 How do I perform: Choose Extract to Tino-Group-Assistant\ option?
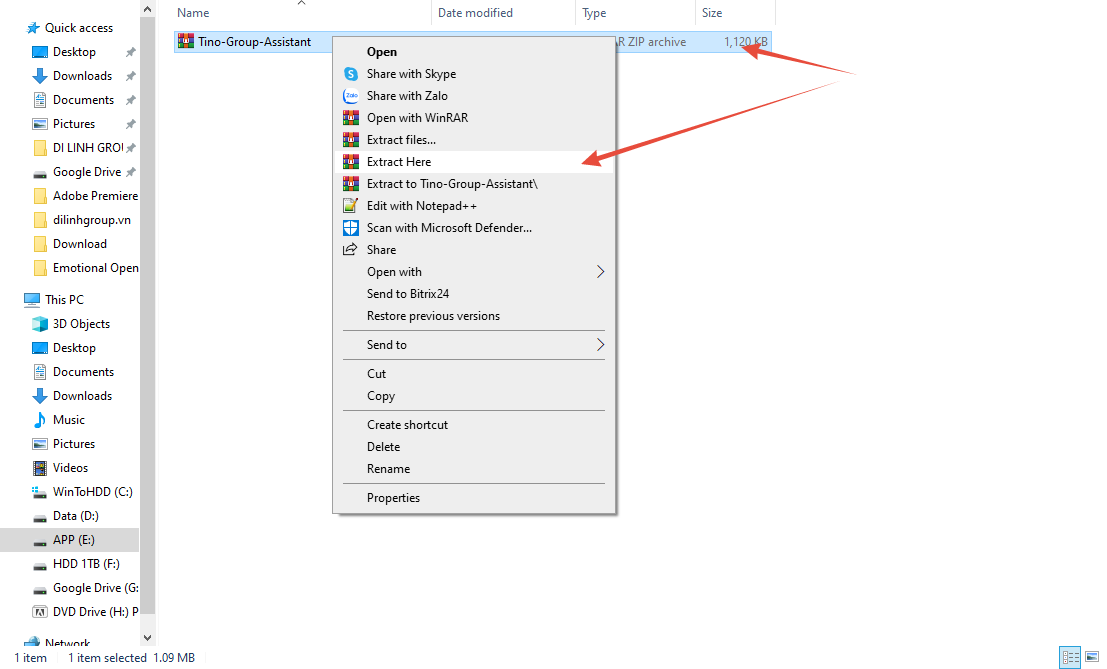tap(474, 183)
